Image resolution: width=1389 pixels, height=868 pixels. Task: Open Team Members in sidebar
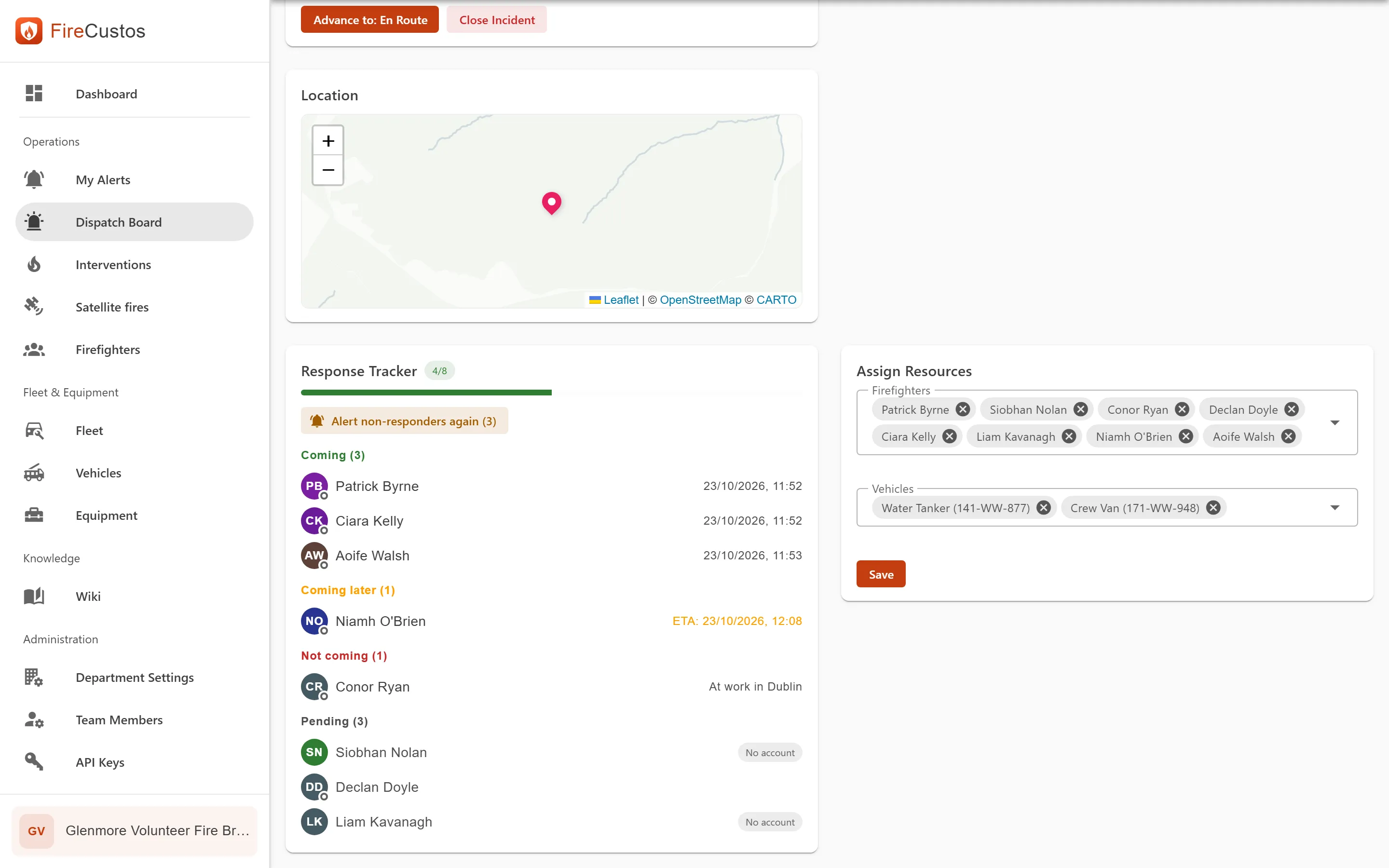(134, 720)
